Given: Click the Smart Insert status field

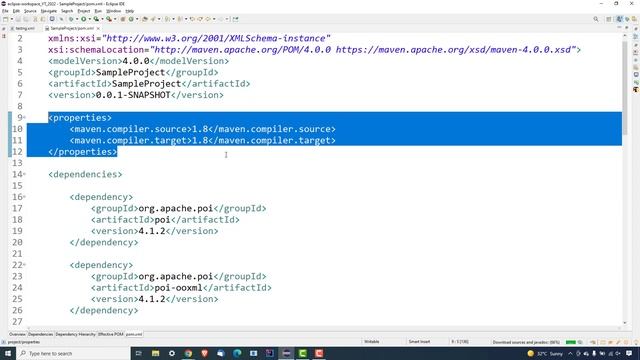Looking at the screenshot, I should pos(419,342).
